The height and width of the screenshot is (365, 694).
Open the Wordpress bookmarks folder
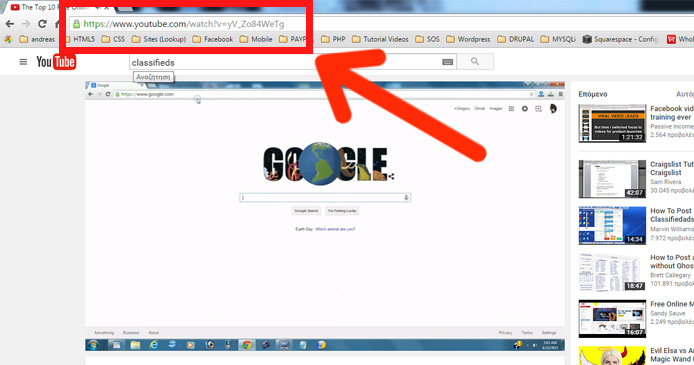[468, 39]
